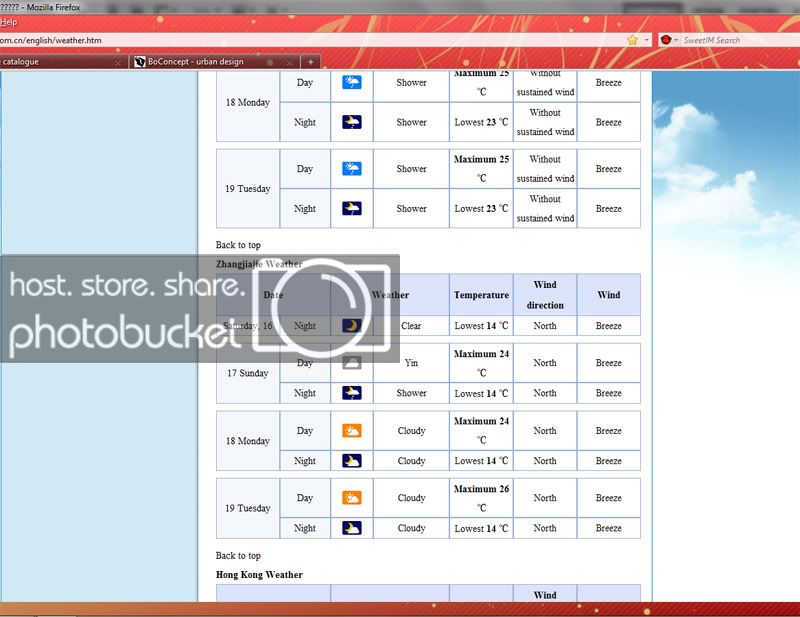The image size is (800, 617).
Task: Open the Help menu
Action: (9, 22)
